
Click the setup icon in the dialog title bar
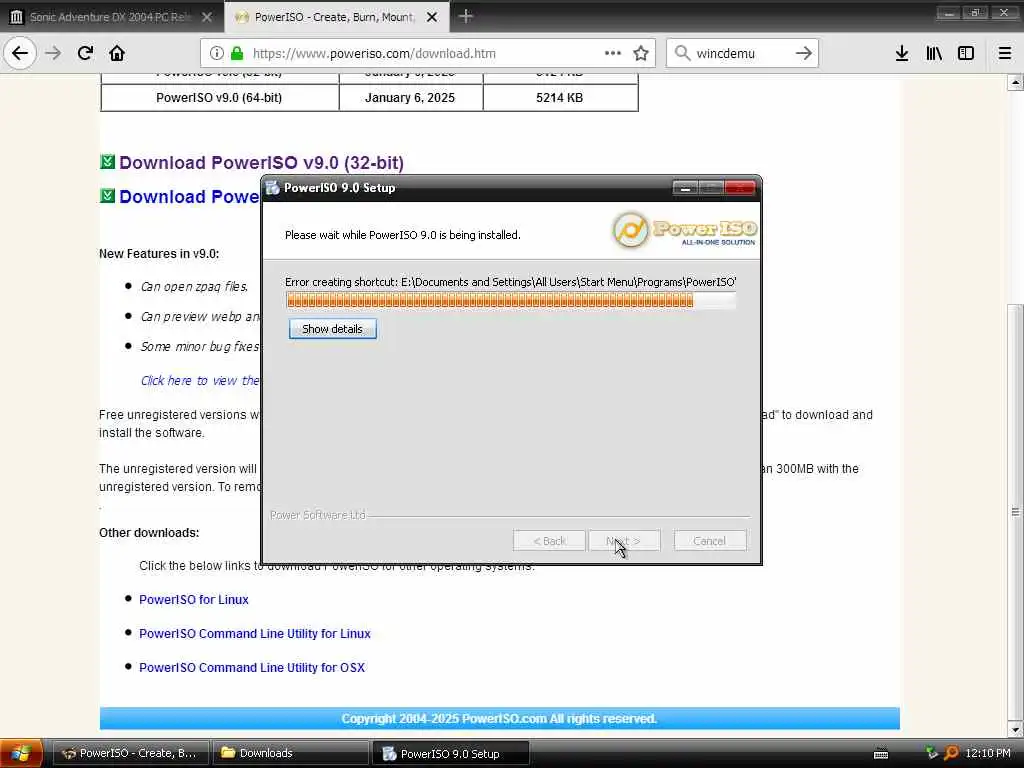(x=272, y=188)
